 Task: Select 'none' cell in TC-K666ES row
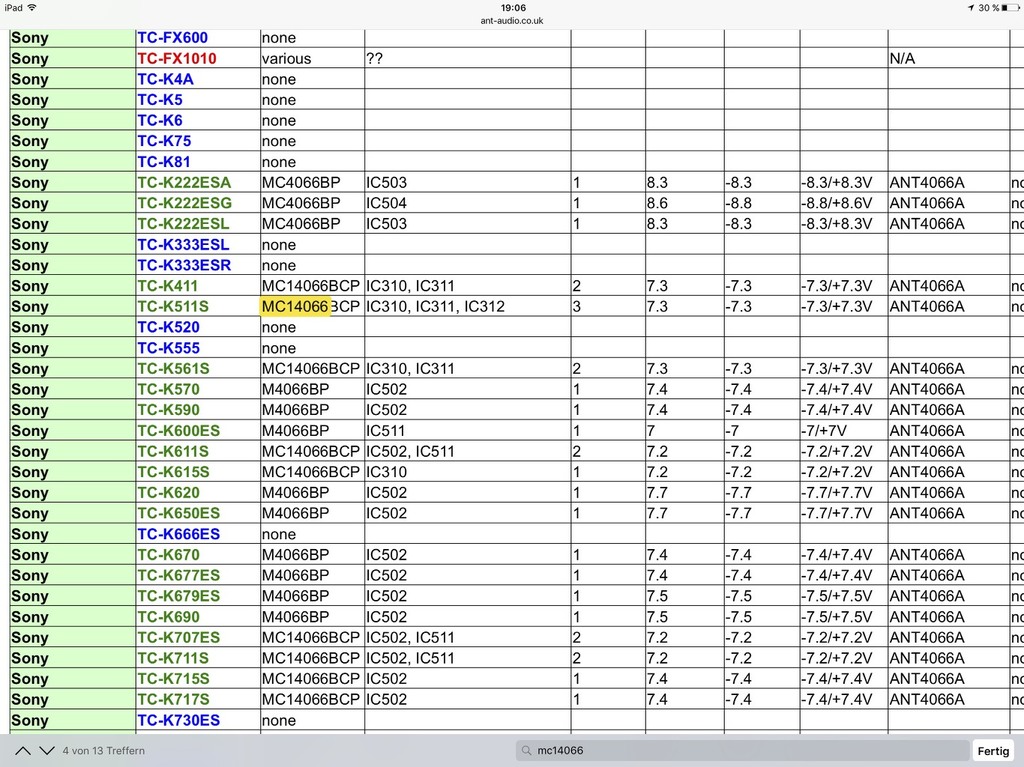point(312,534)
